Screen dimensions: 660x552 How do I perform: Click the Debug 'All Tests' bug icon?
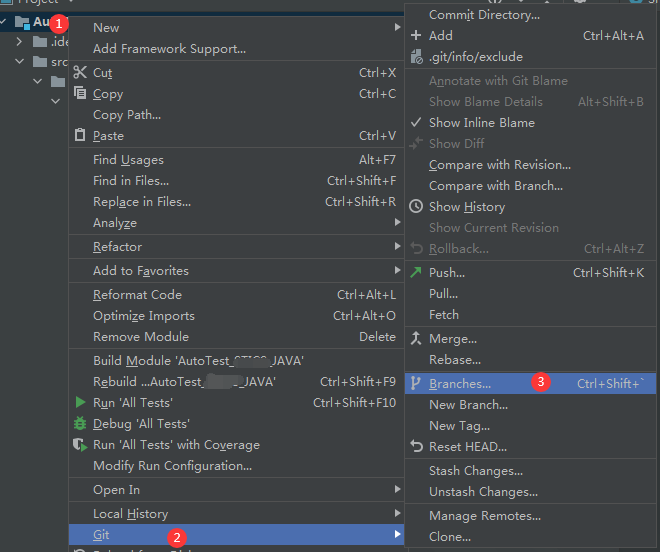pos(80,424)
